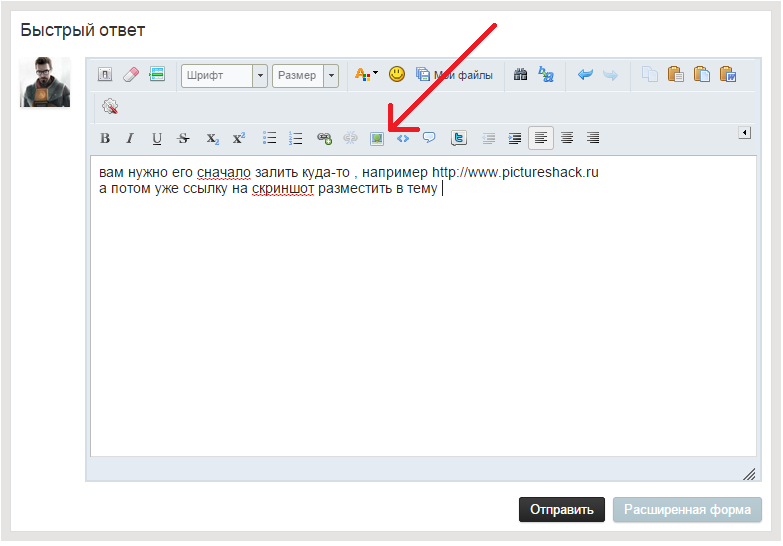The height and width of the screenshot is (546, 783).
Task: Click the gear editor options icon
Action: point(110,106)
